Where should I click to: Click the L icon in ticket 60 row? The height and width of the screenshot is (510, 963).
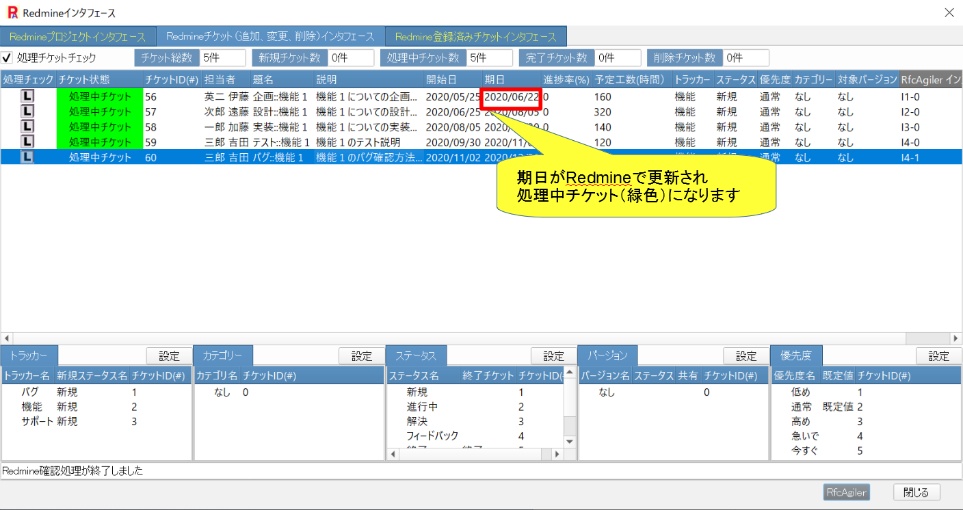[x=27, y=157]
